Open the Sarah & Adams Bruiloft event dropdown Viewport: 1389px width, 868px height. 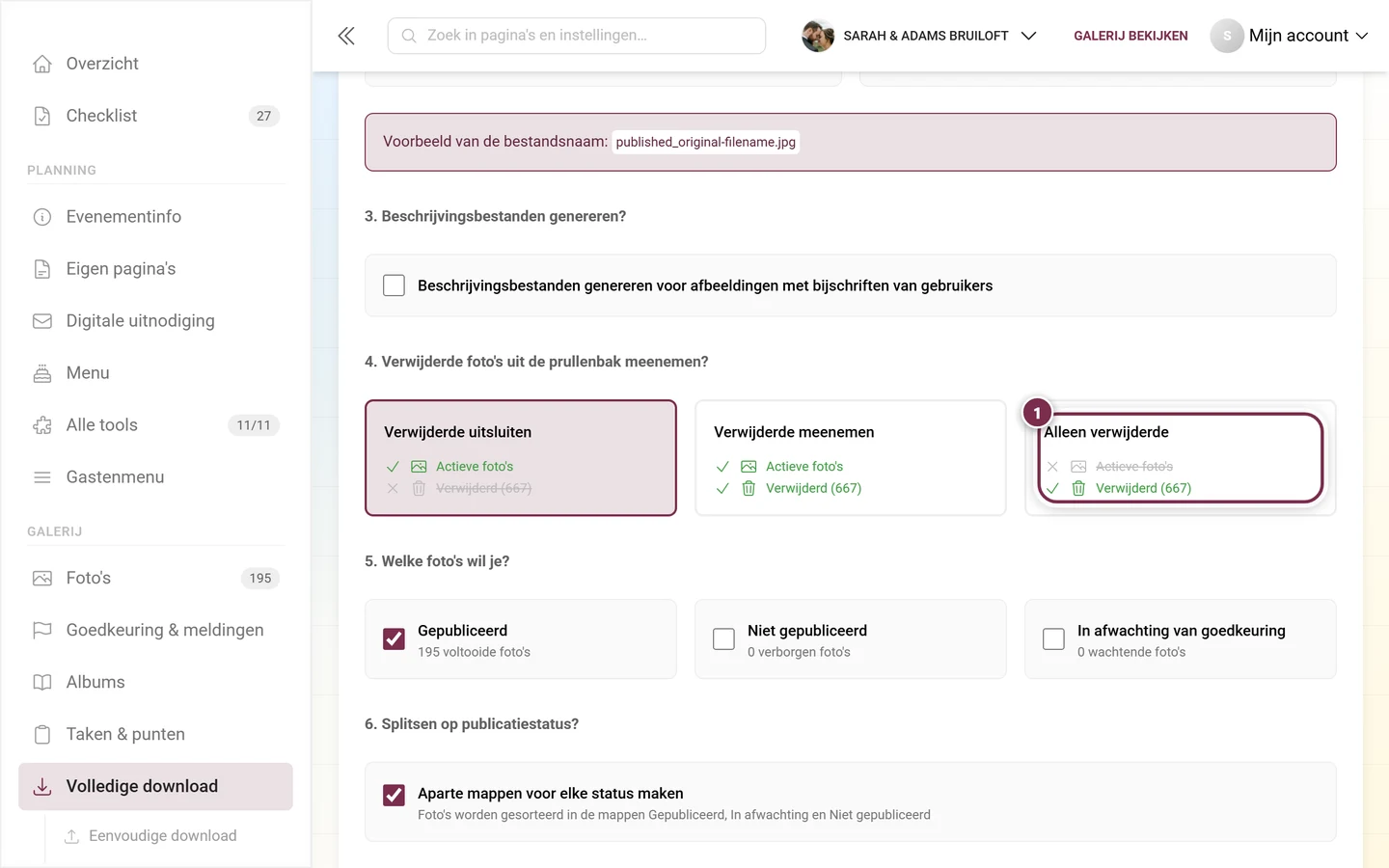tap(919, 36)
